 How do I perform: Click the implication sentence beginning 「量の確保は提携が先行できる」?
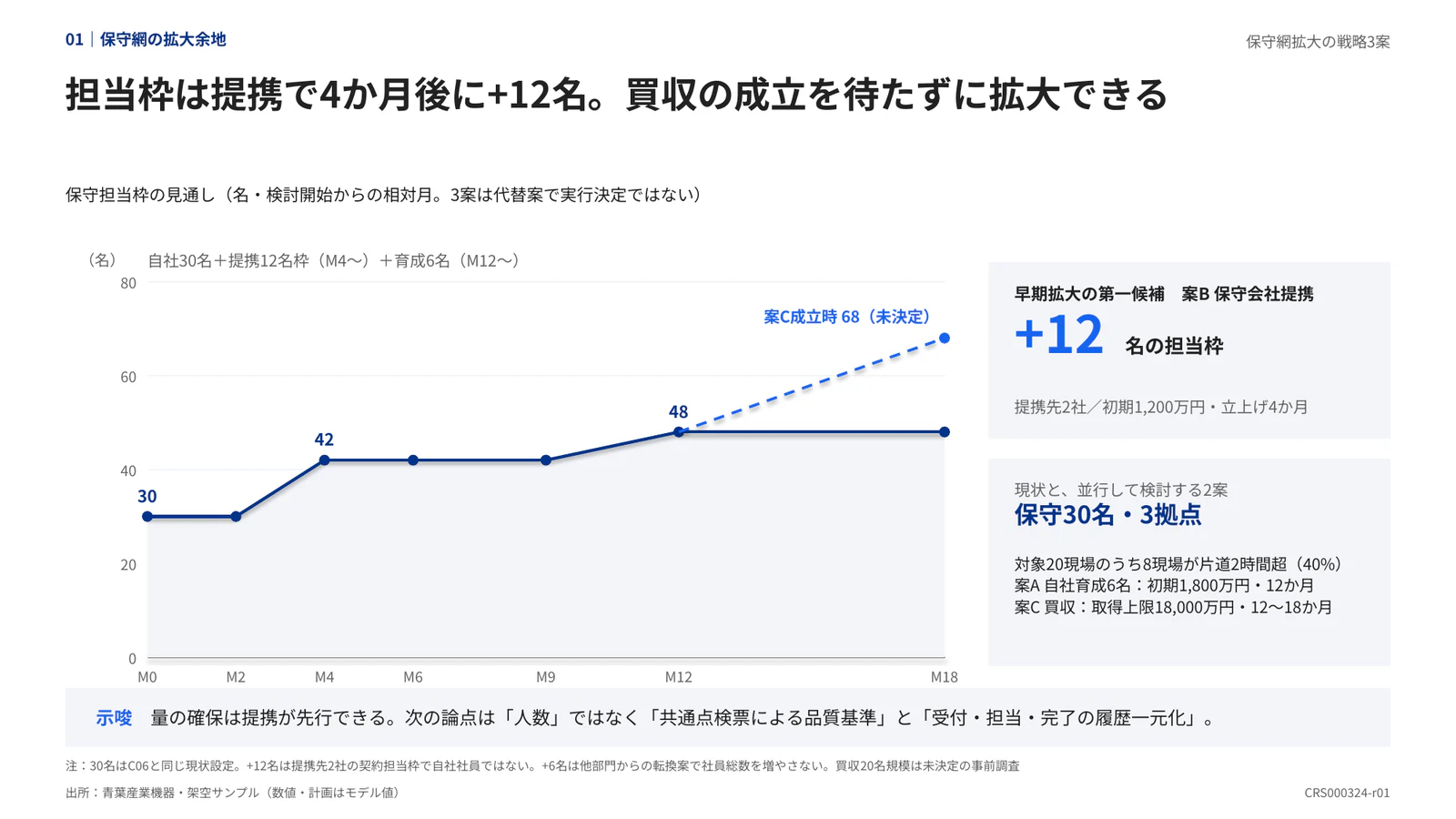coord(684,718)
